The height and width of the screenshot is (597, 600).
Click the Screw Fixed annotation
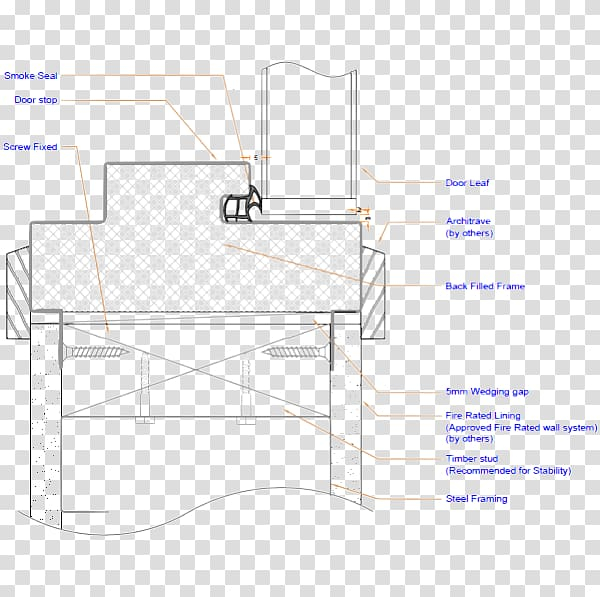click(x=30, y=147)
